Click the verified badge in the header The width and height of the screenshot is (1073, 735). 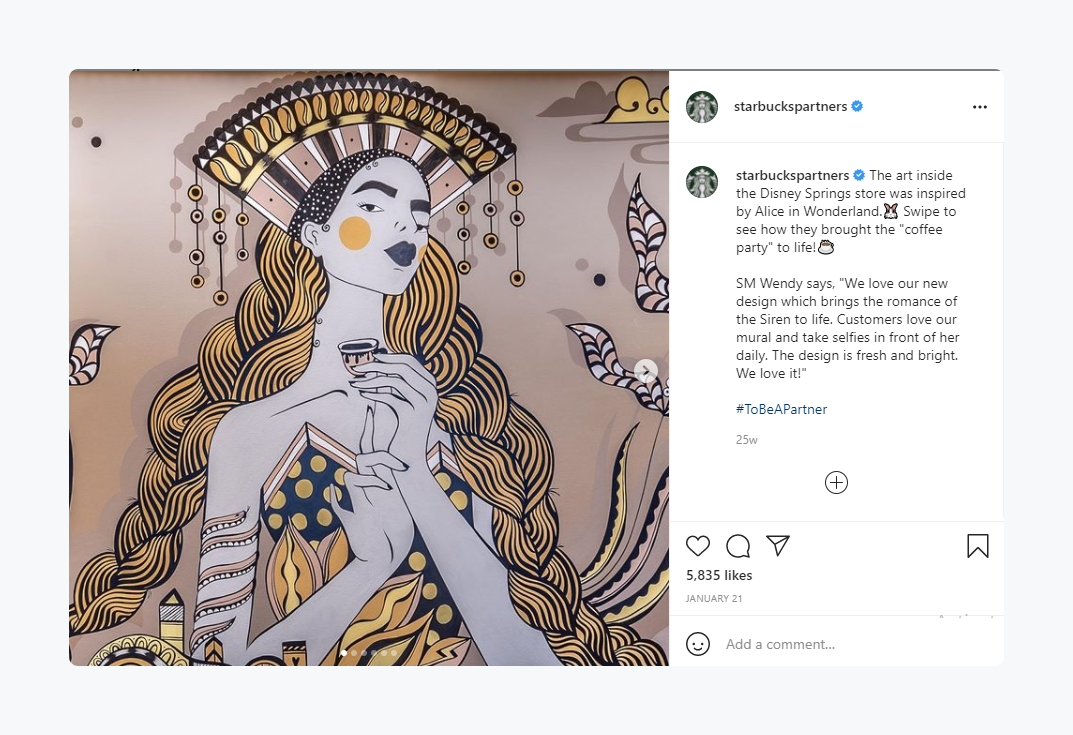click(857, 107)
